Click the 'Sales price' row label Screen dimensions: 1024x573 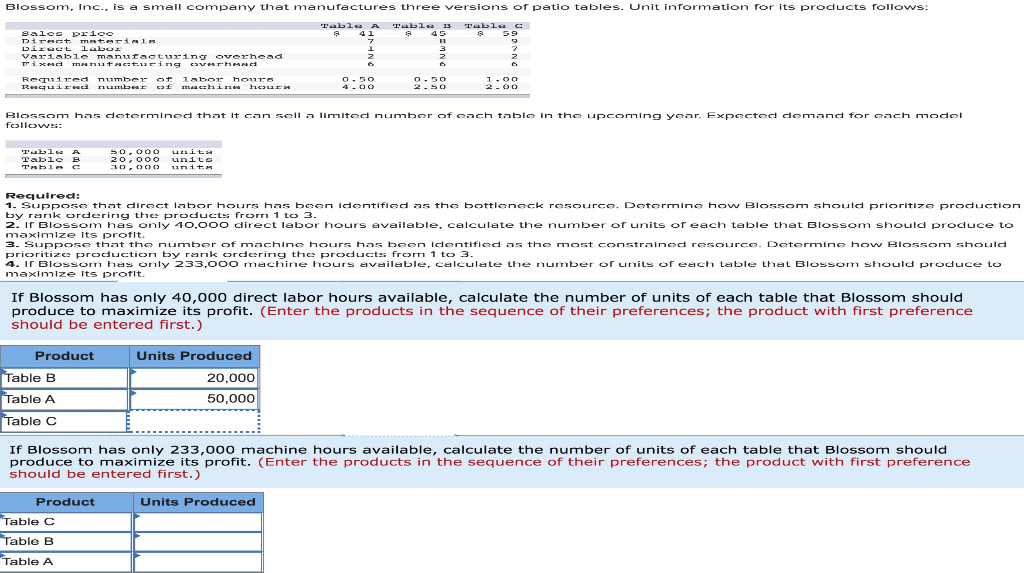coord(67,33)
